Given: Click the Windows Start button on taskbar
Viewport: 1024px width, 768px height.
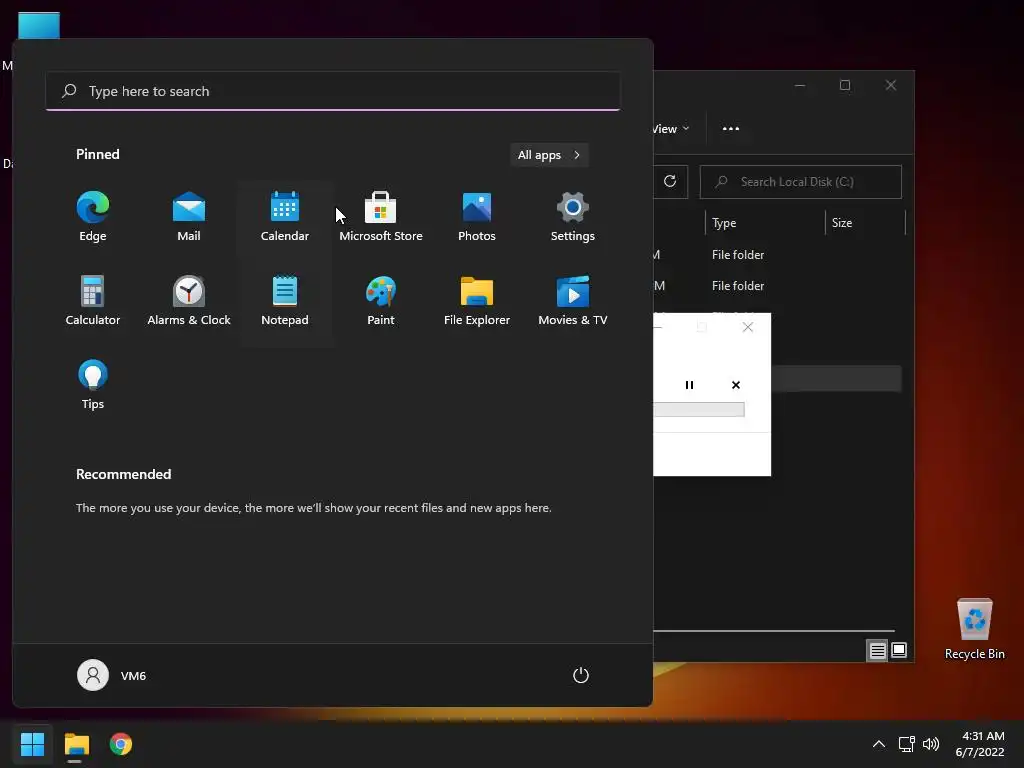Looking at the screenshot, I should pyautogui.click(x=32, y=744).
